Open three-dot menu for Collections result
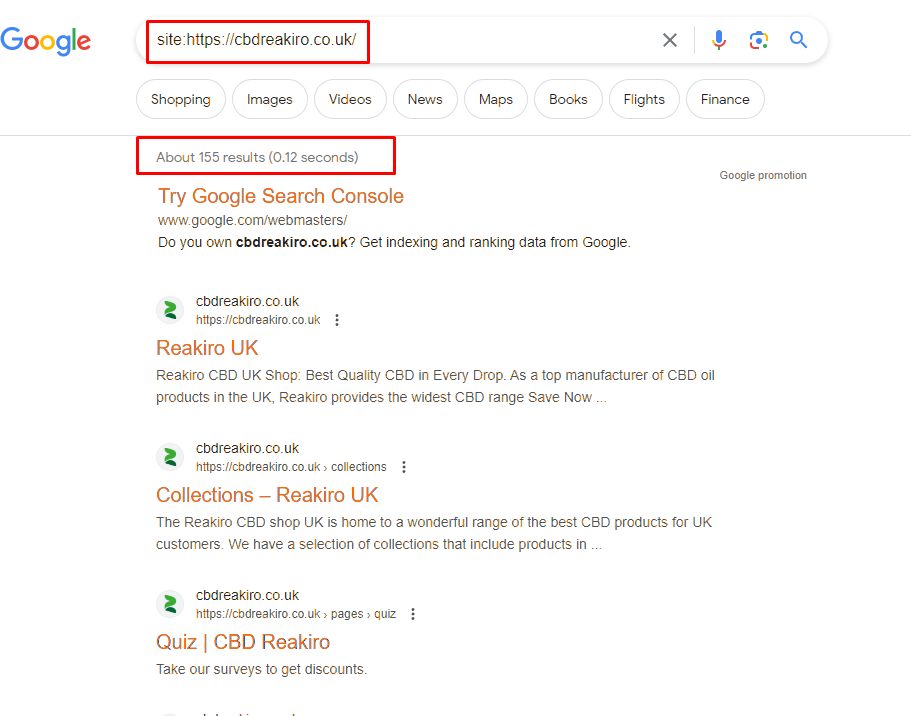 404,467
